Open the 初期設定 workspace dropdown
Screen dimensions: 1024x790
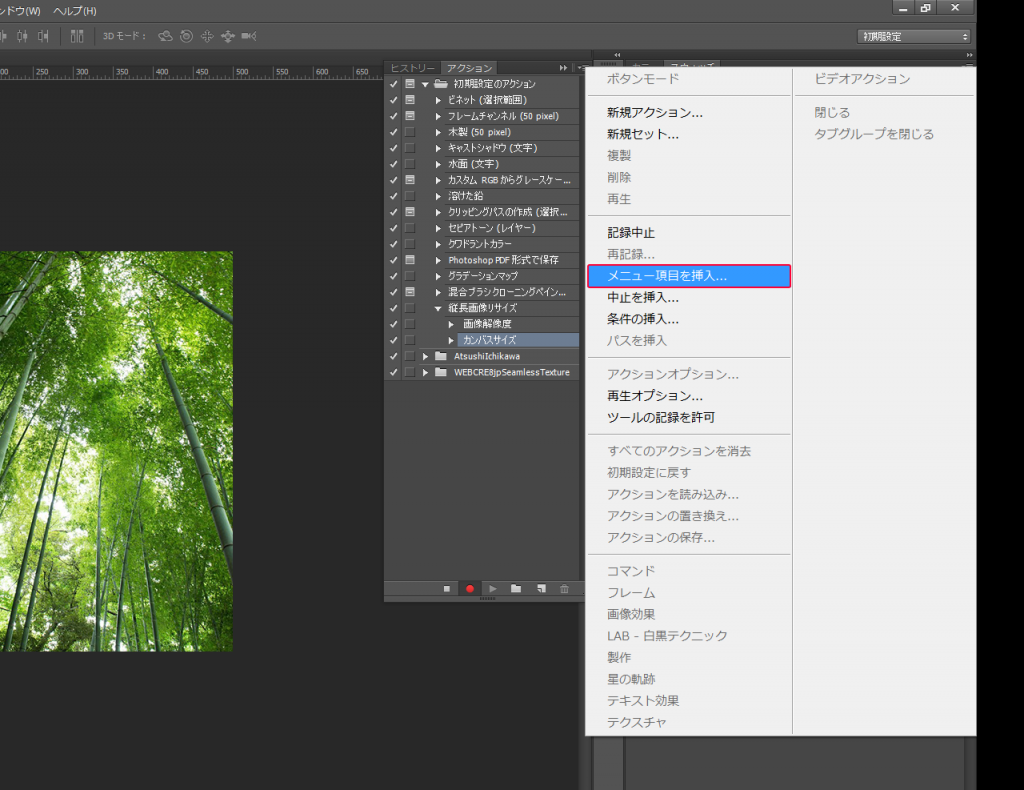tap(913, 37)
